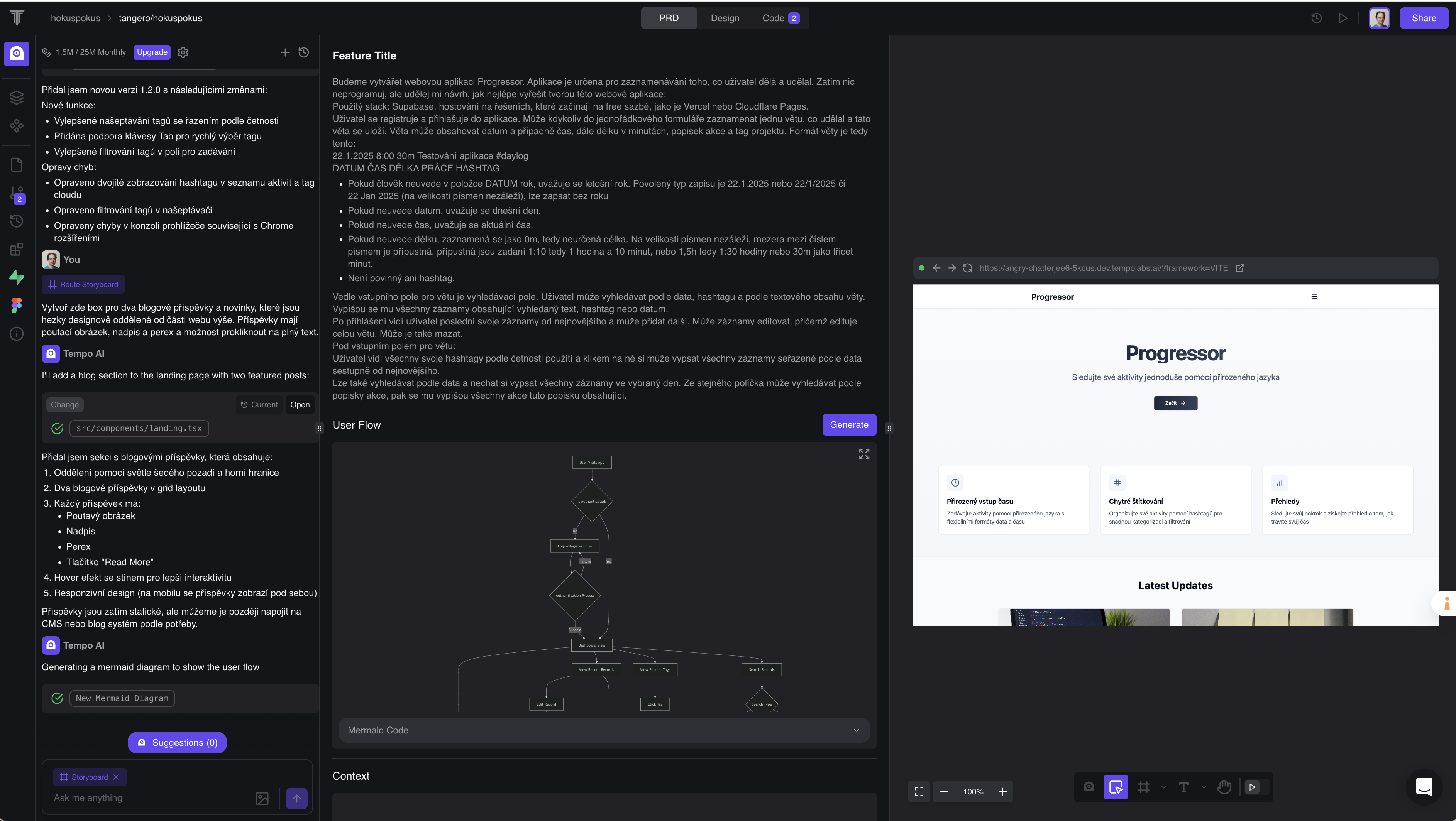Image resolution: width=1456 pixels, height=821 pixels.
Task: Select the frame tool in canvas toolbar
Action: click(1143, 787)
